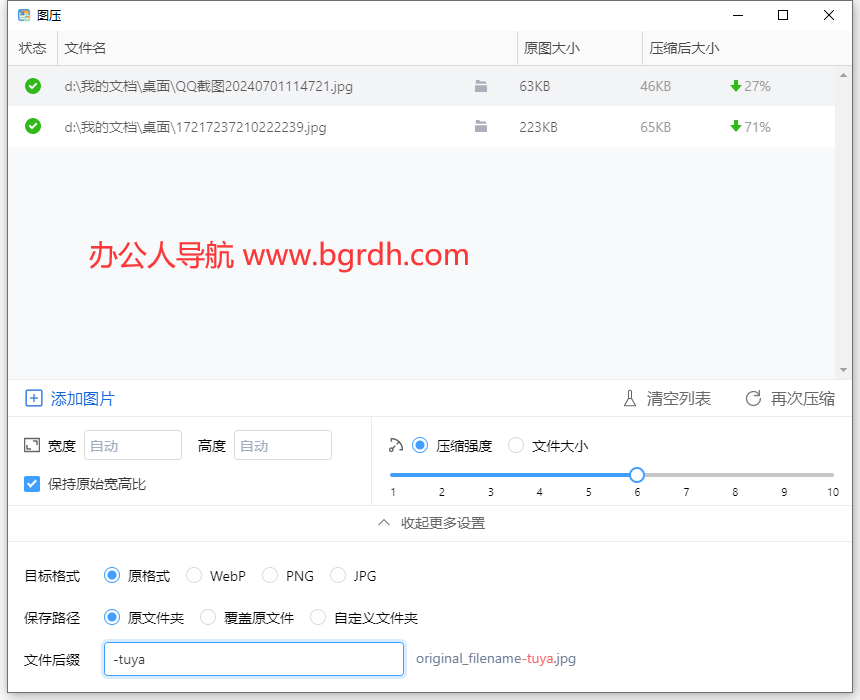Click the 原图大小 column header
Viewport: 860px width, 700px height.
(x=580, y=48)
